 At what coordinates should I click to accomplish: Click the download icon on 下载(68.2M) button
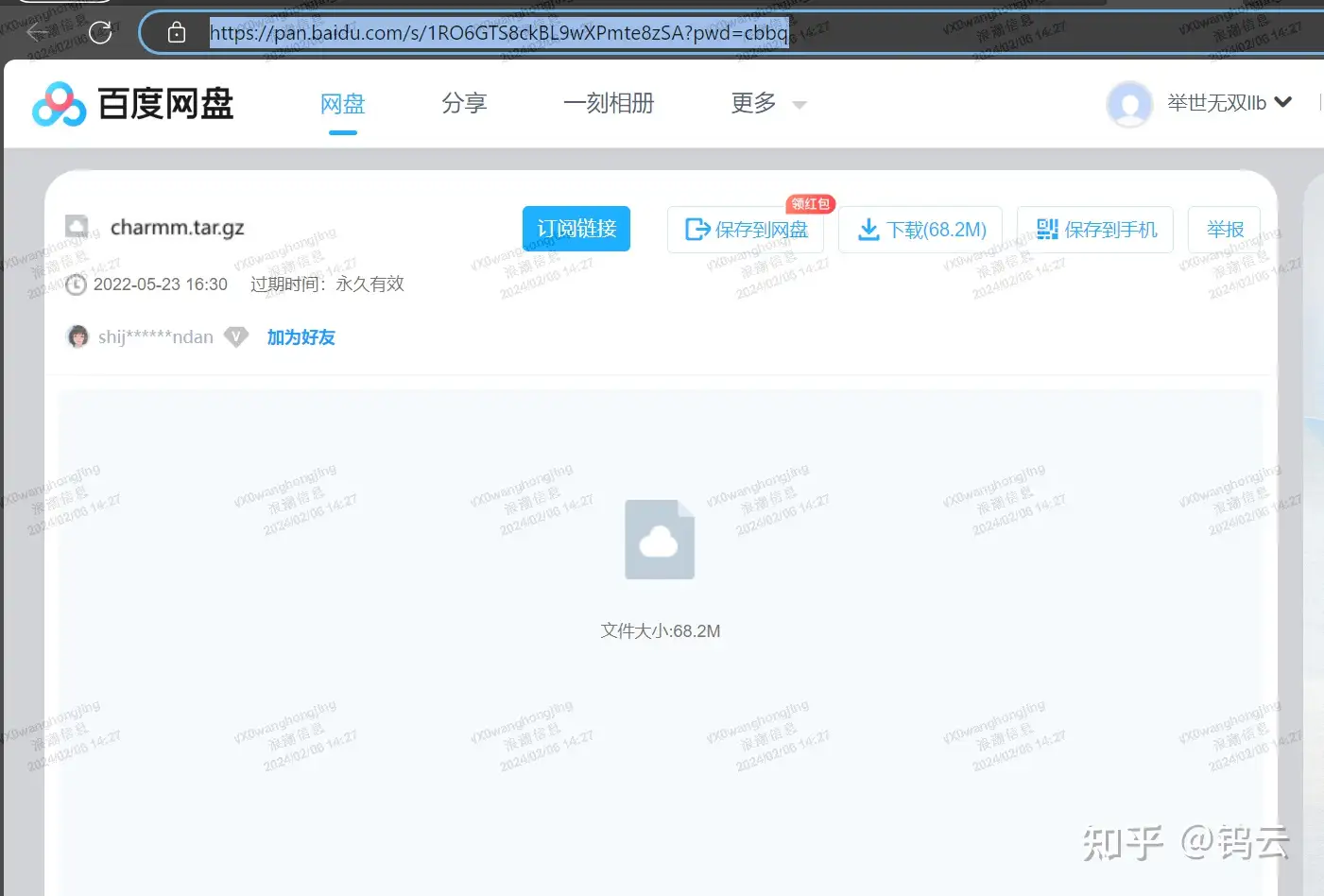click(868, 229)
